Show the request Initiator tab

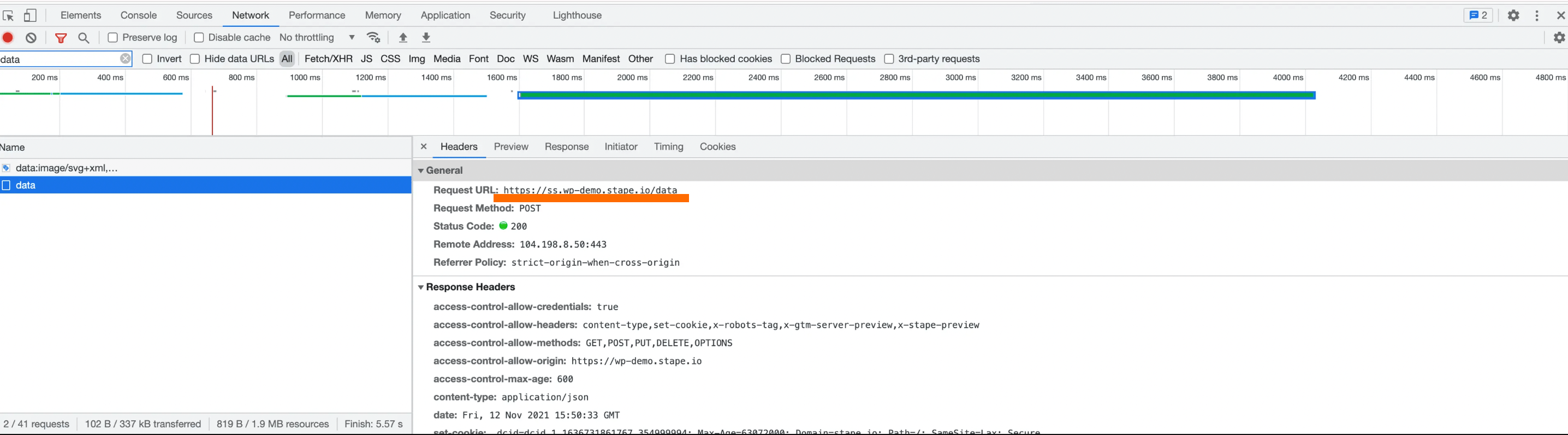tap(621, 147)
